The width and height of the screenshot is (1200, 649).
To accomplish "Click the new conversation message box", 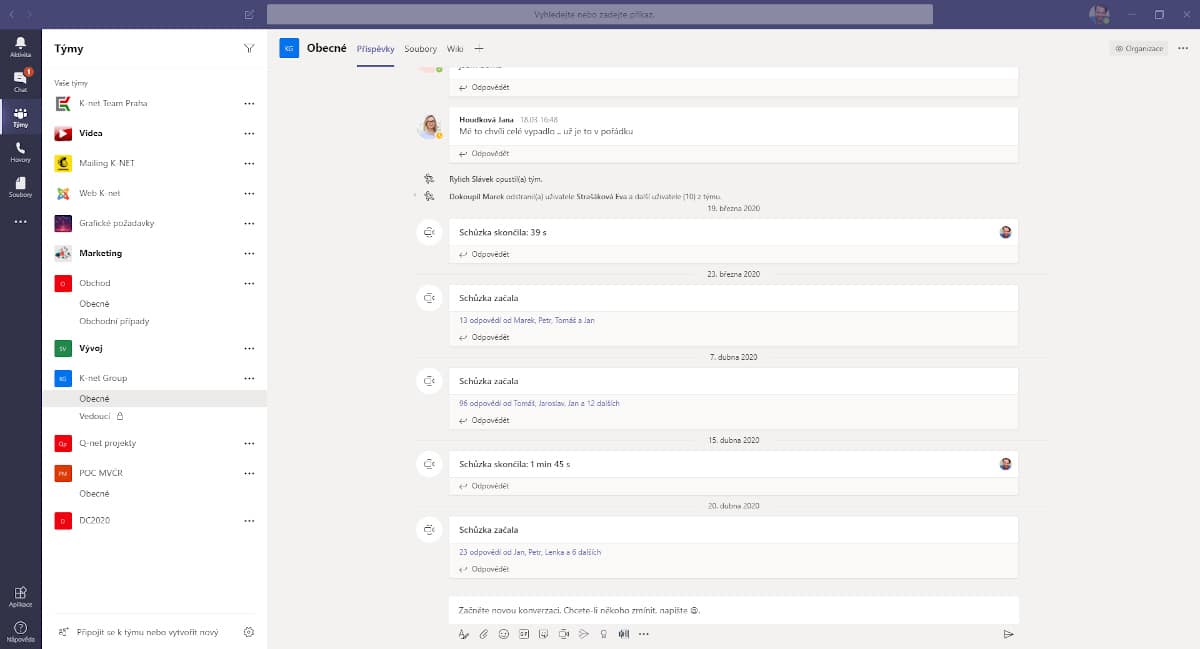I will [733, 610].
